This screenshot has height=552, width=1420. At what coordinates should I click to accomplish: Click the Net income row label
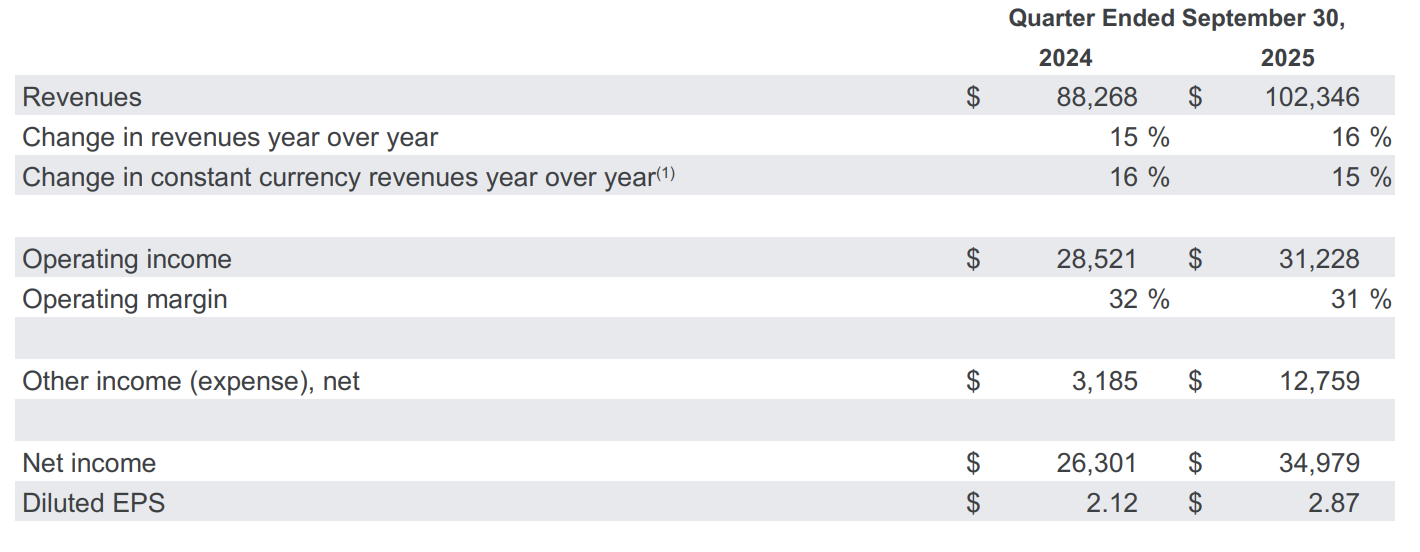[89, 463]
